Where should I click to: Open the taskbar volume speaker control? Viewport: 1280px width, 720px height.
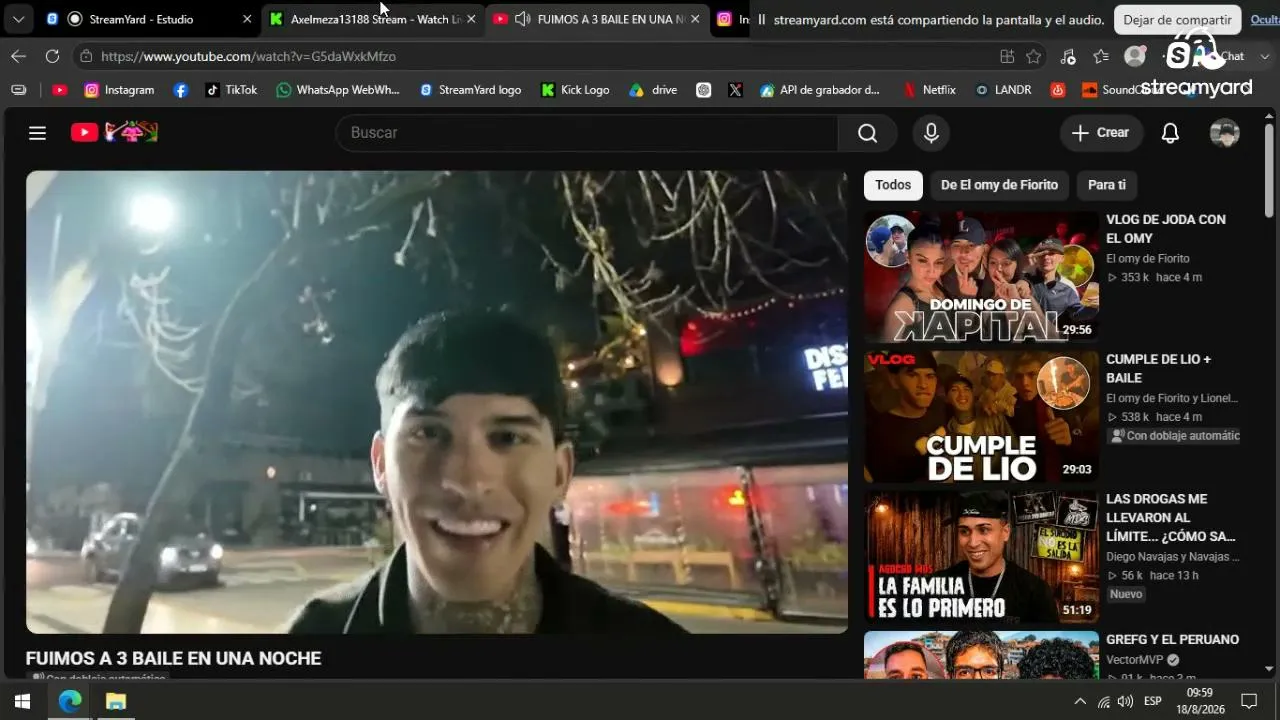click(1125, 701)
